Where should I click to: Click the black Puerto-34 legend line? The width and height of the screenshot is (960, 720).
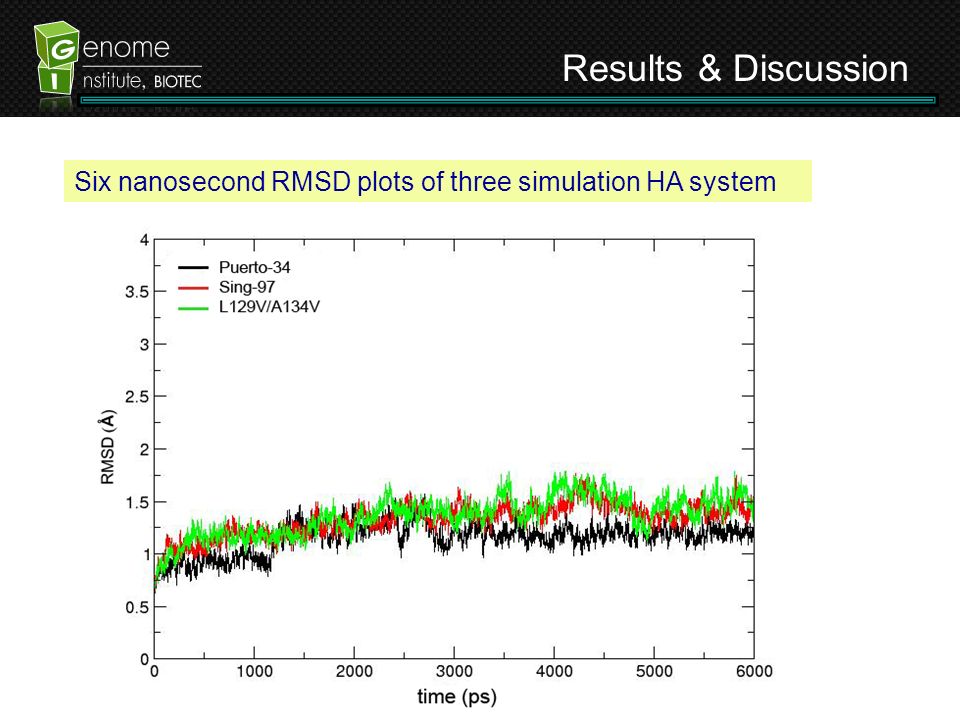(193, 268)
